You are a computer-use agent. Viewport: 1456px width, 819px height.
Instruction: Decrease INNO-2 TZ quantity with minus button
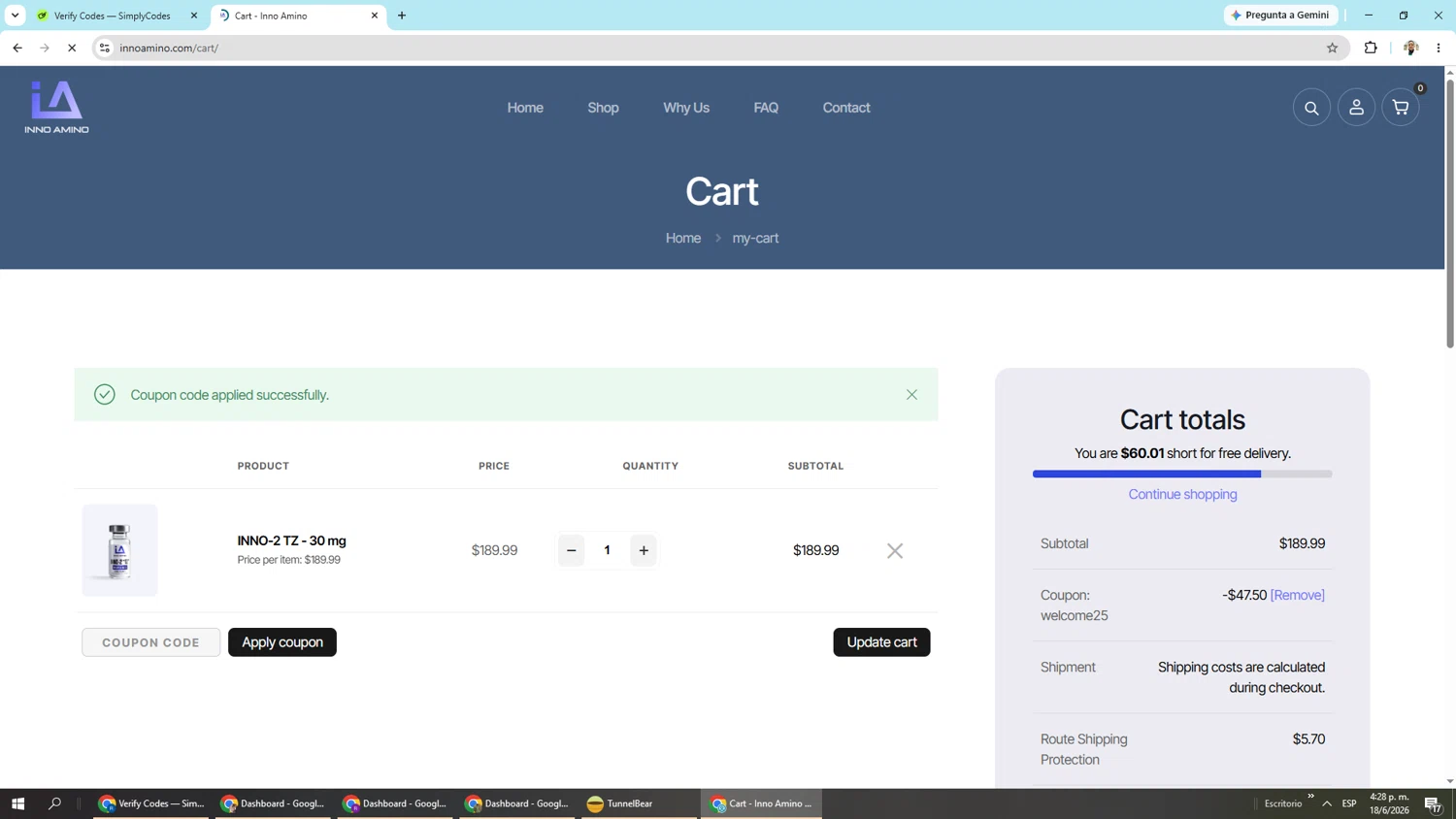point(572,550)
